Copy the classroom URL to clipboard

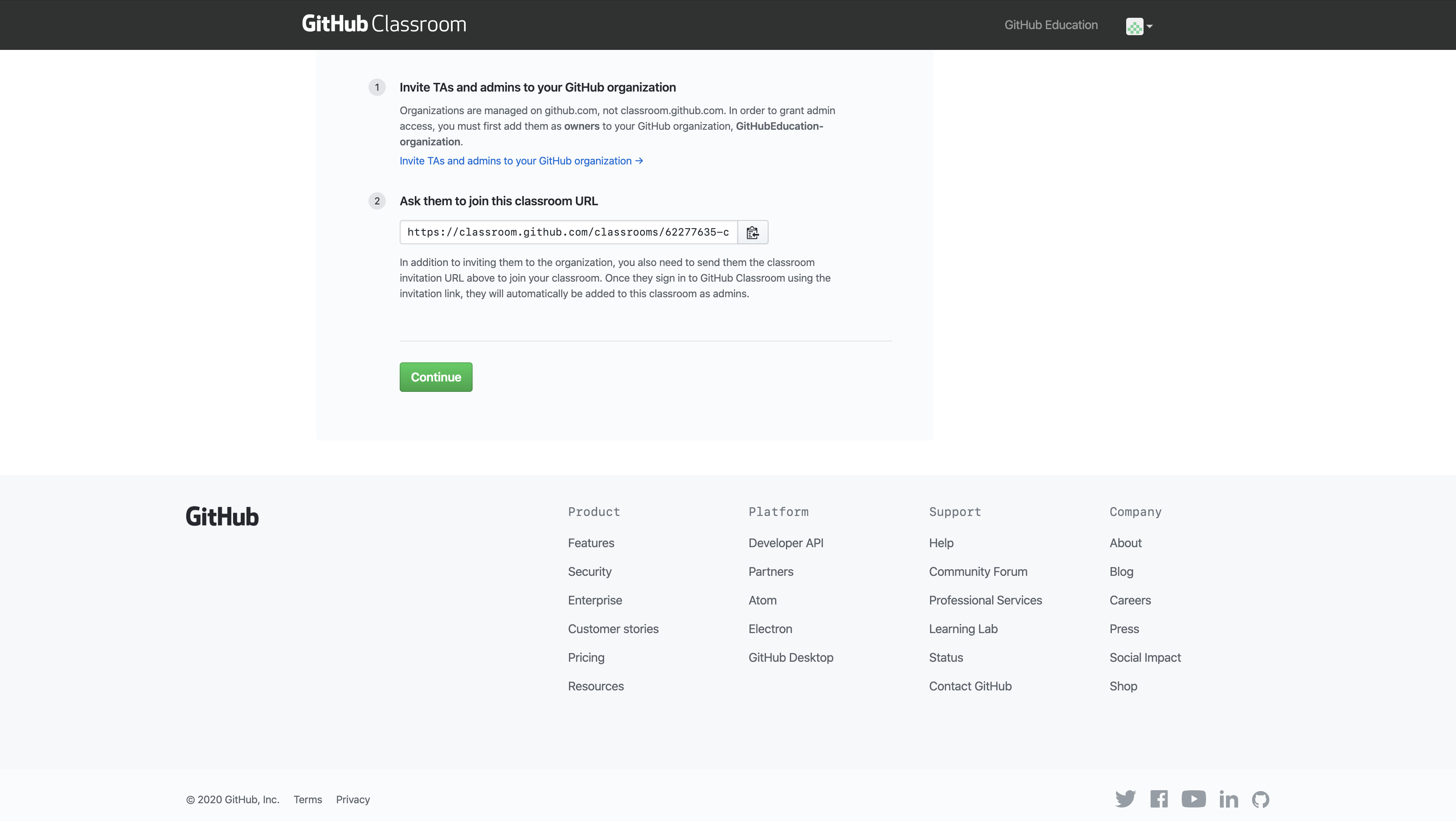coord(753,232)
